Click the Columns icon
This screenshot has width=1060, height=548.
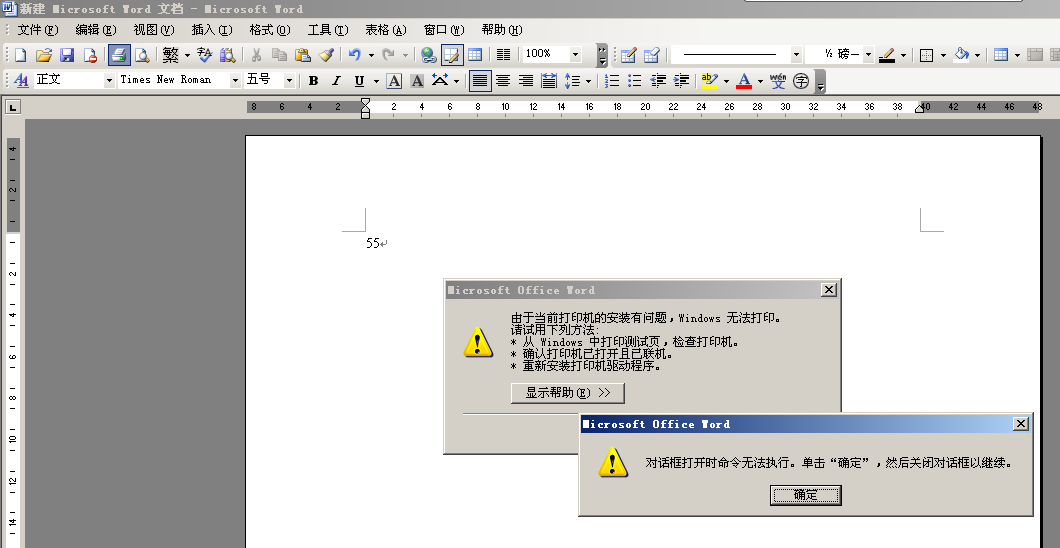(503, 55)
